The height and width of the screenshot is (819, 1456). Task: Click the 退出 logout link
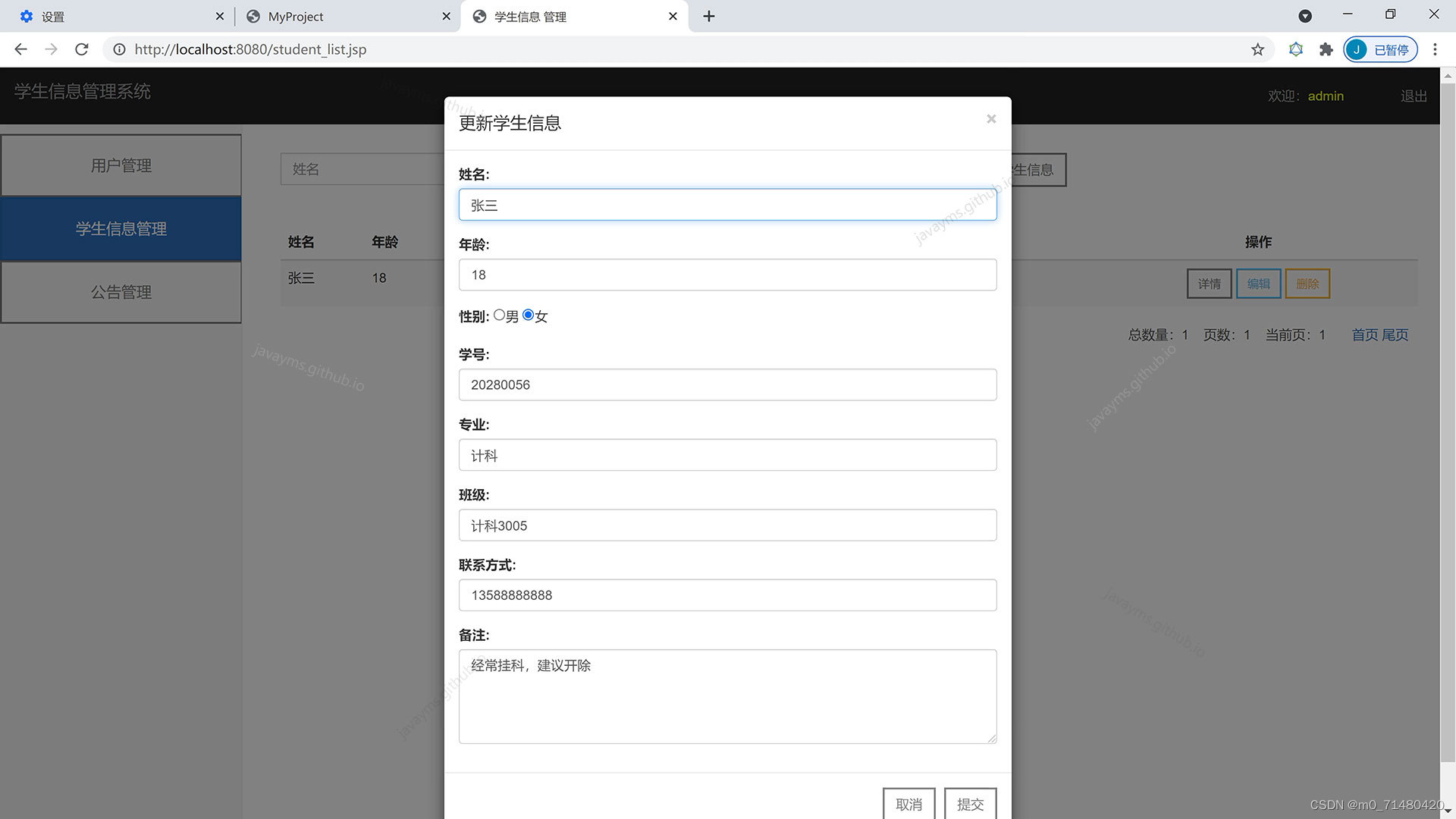point(1414,96)
